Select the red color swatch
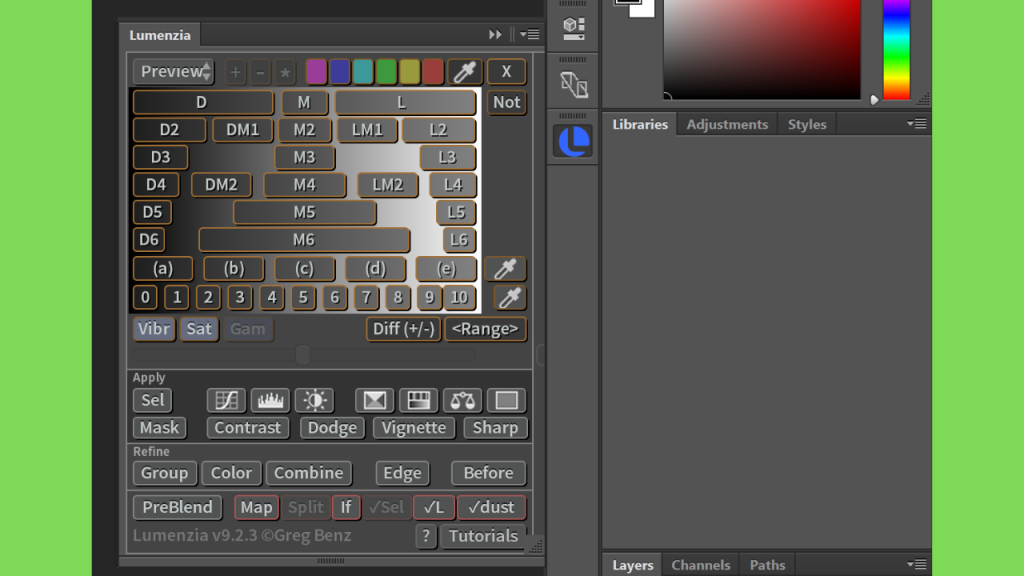This screenshot has width=1024, height=576. 432,72
